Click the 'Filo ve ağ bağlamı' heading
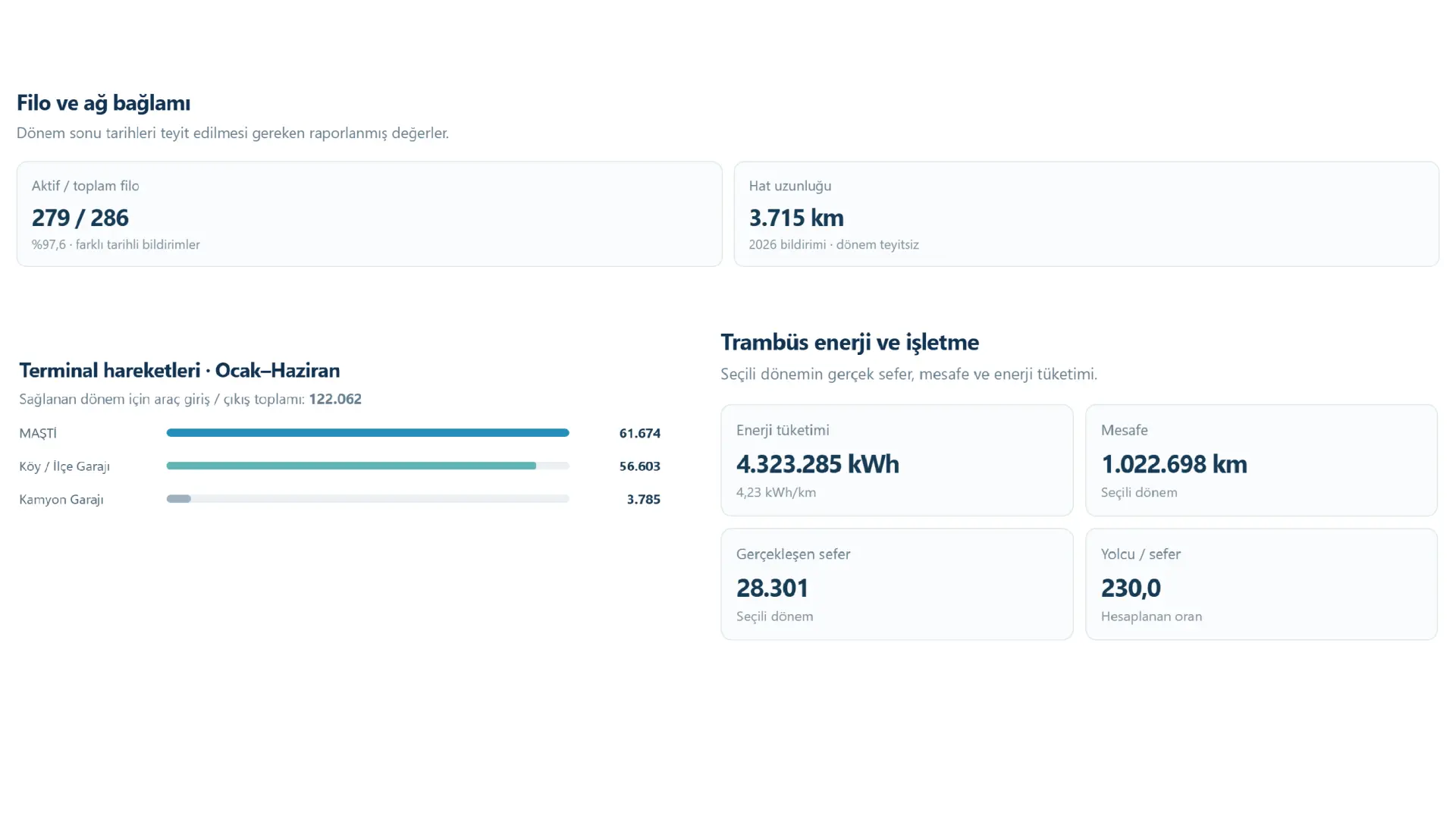1456x819 pixels. (x=103, y=102)
